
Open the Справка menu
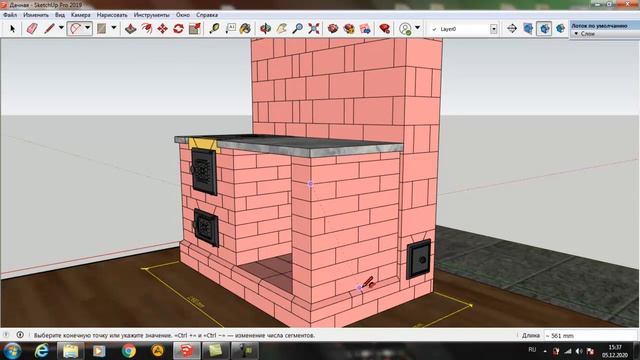(x=207, y=15)
